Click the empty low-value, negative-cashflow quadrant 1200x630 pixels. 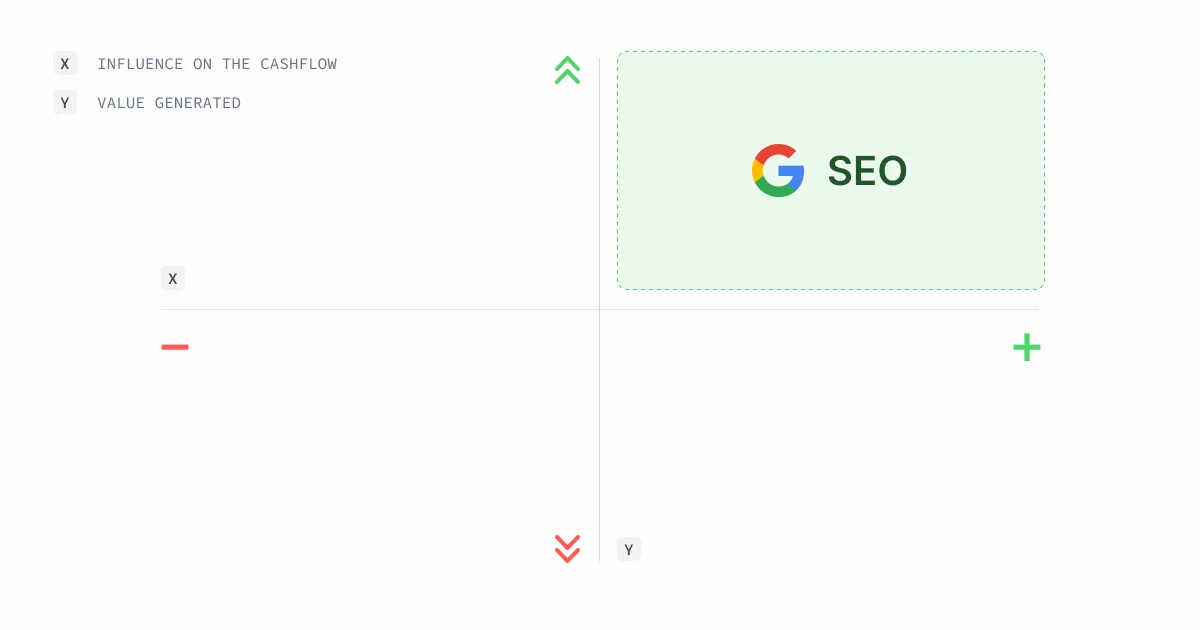point(380,440)
